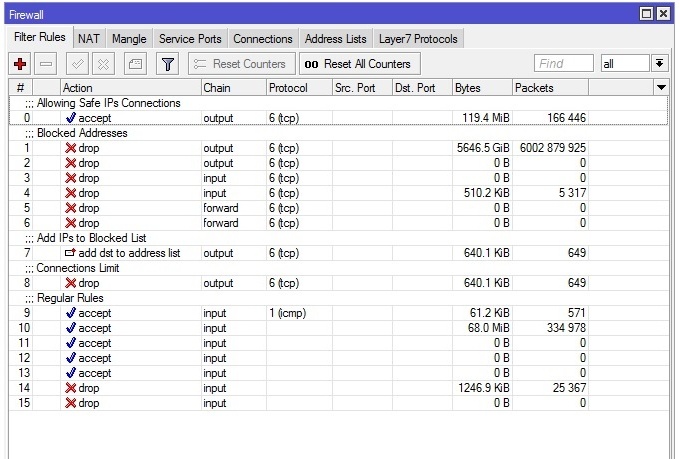Screen dimensions: 680x459
Task: Click the add dst to address list icon
Action: 70,253
